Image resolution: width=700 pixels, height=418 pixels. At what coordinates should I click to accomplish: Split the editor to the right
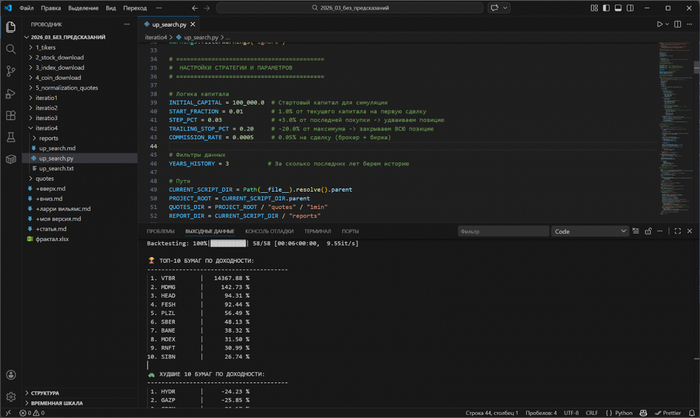[x=678, y=24]
